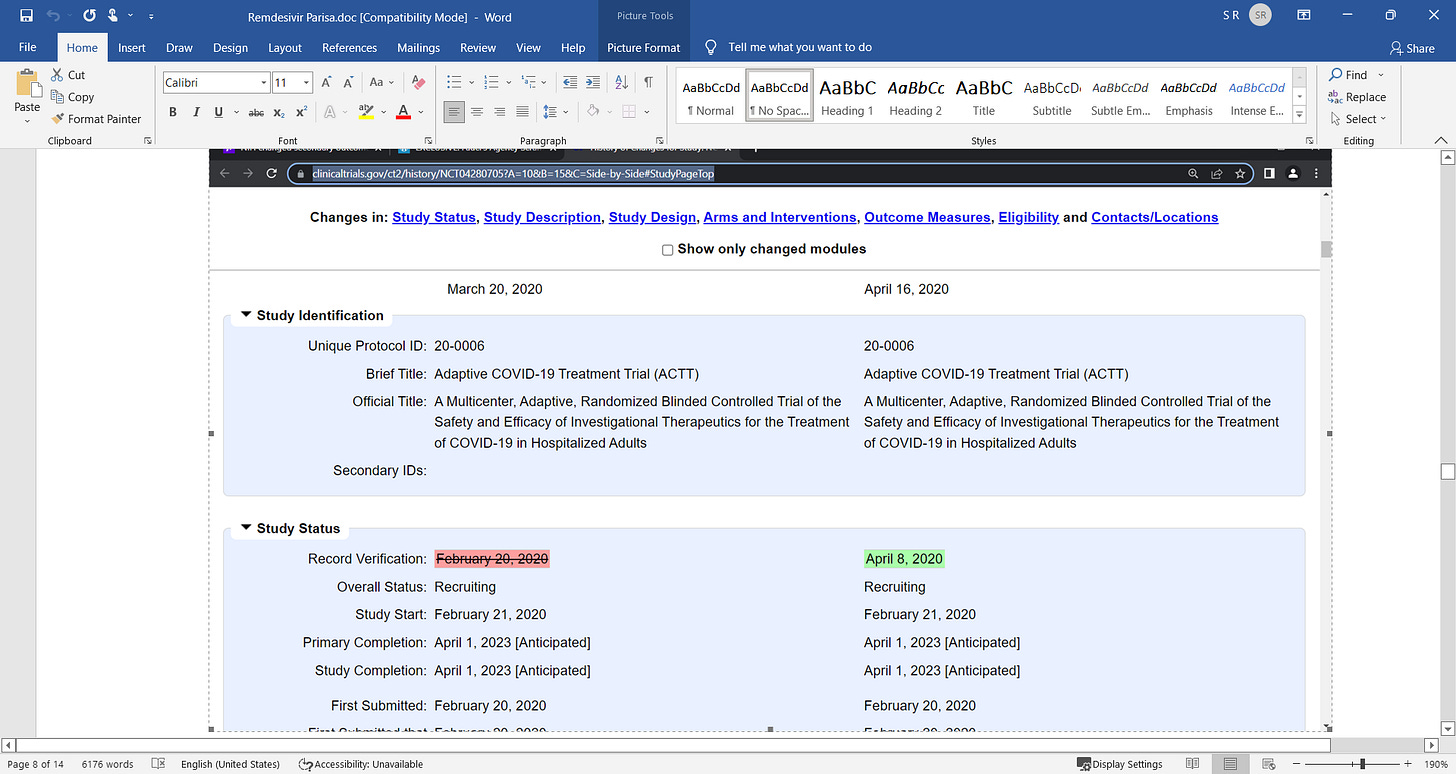1456x774 pixels.
Task: Open Ribbon Display Options icon in title bar
Action: click(x=1303, y=16)
